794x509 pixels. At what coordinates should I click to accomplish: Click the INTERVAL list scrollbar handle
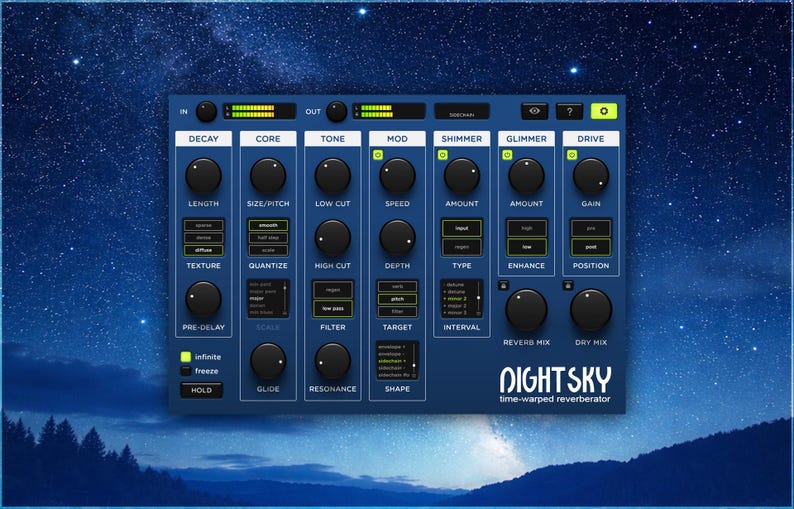479,298
